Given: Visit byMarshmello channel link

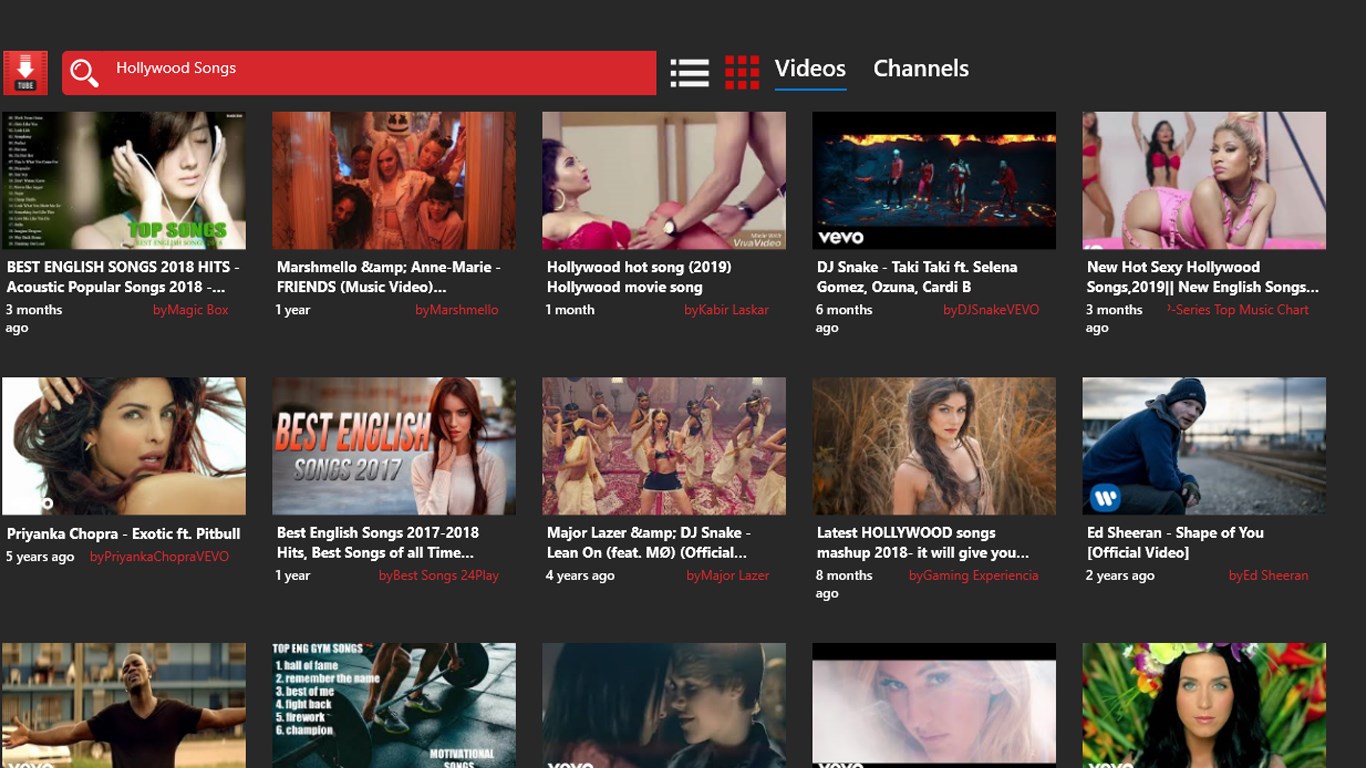Looking at the screenshot, I should (457, 310).
